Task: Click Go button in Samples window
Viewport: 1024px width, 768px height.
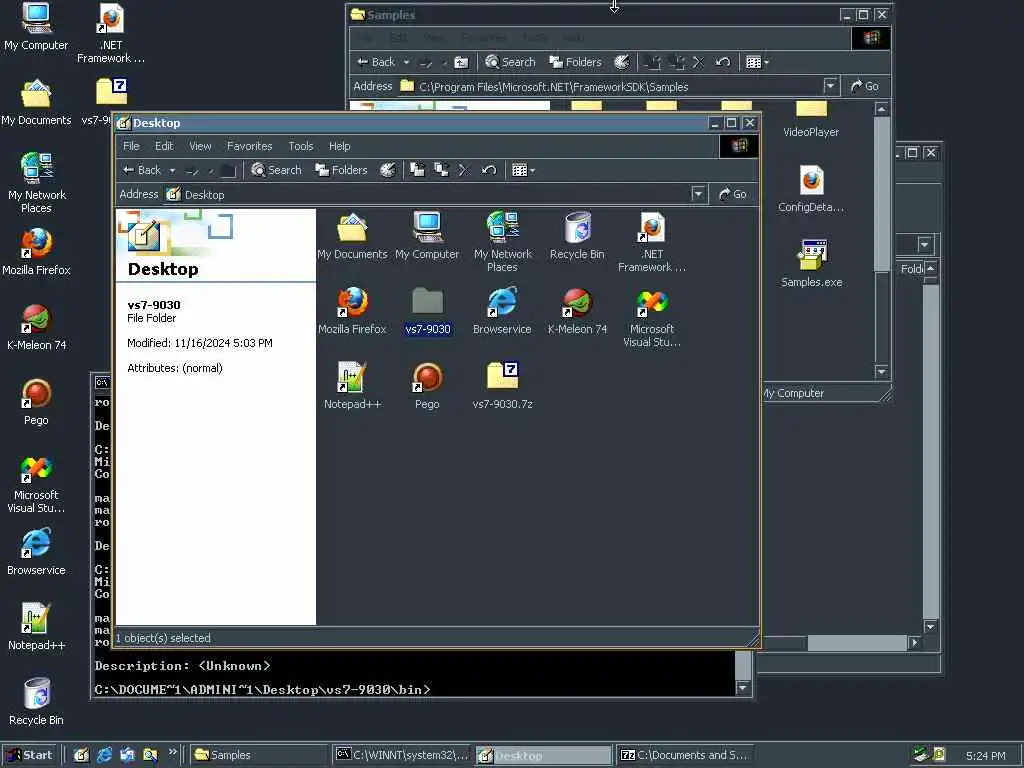Action: click(x=865, y=86)
